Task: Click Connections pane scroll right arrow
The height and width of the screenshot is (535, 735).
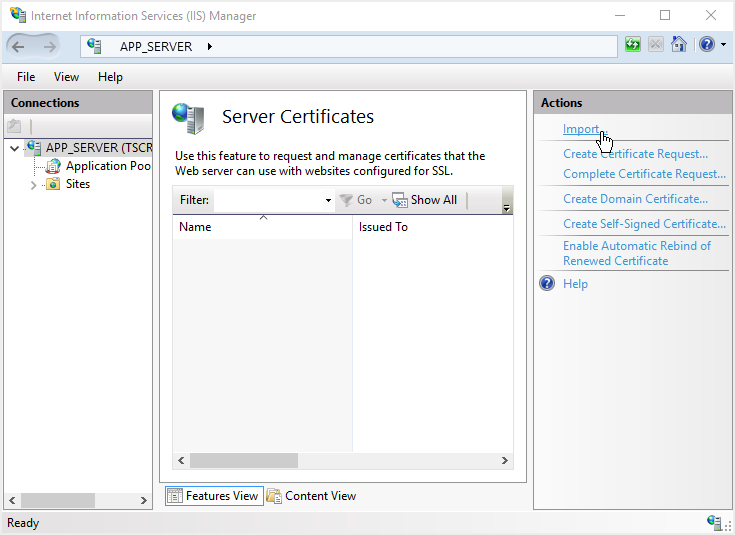Action: 143,500
